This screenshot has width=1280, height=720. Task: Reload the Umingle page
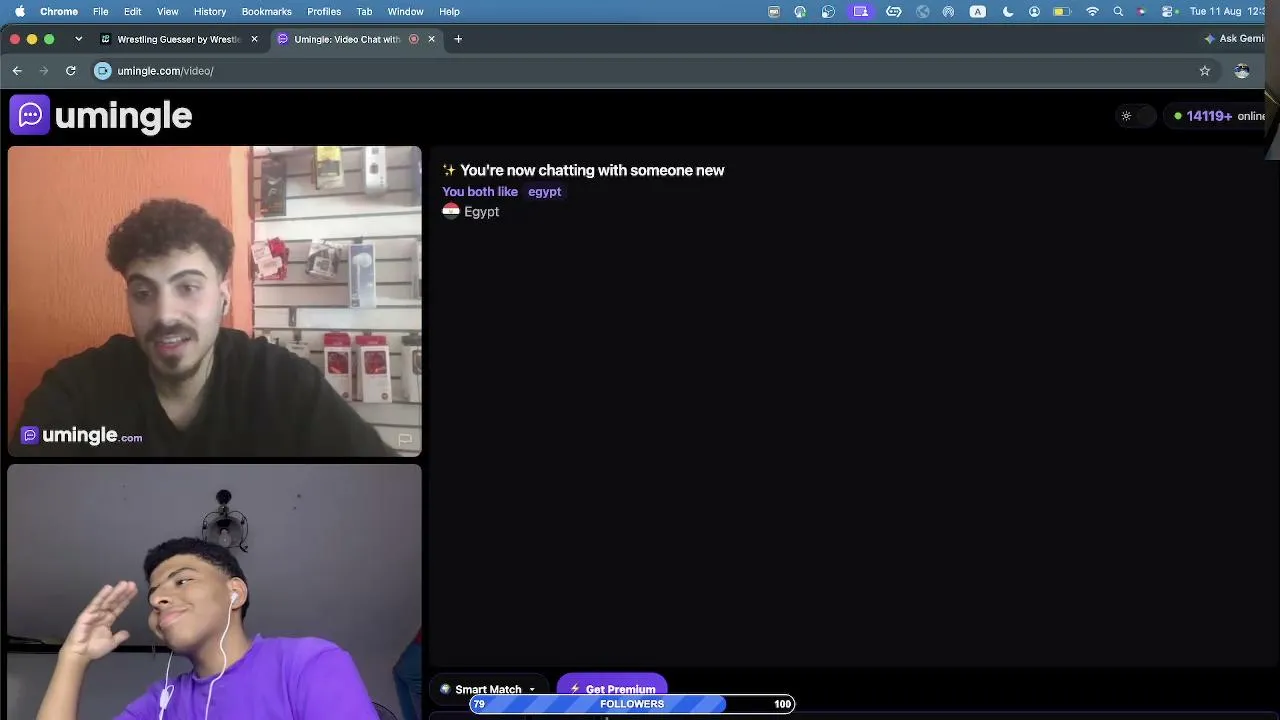(x=71, y=71)
